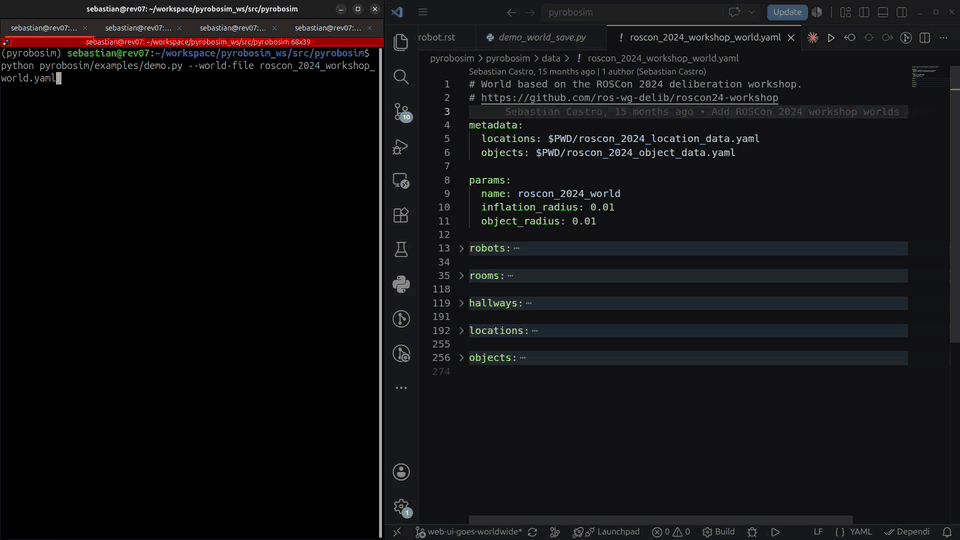This screenshot has height=540, width=960.
Task: Click the git blame author CodeLens text
Action: coord(587,72)
